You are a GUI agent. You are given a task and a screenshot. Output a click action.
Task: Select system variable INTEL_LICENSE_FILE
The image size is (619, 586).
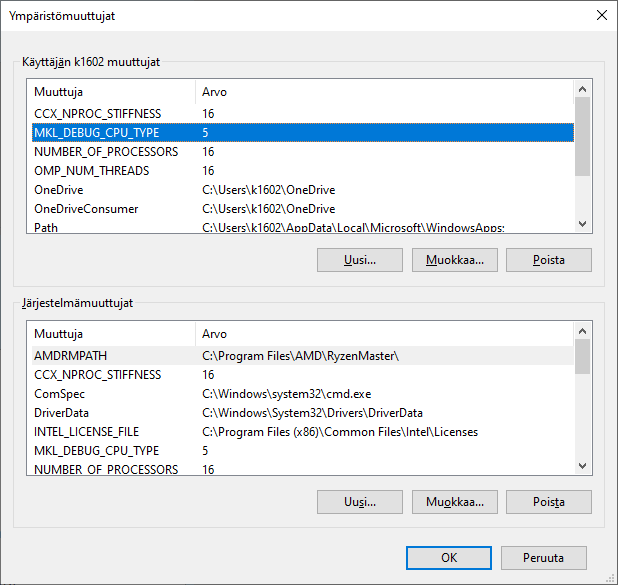pyautogui.click(x=303, y=432)
